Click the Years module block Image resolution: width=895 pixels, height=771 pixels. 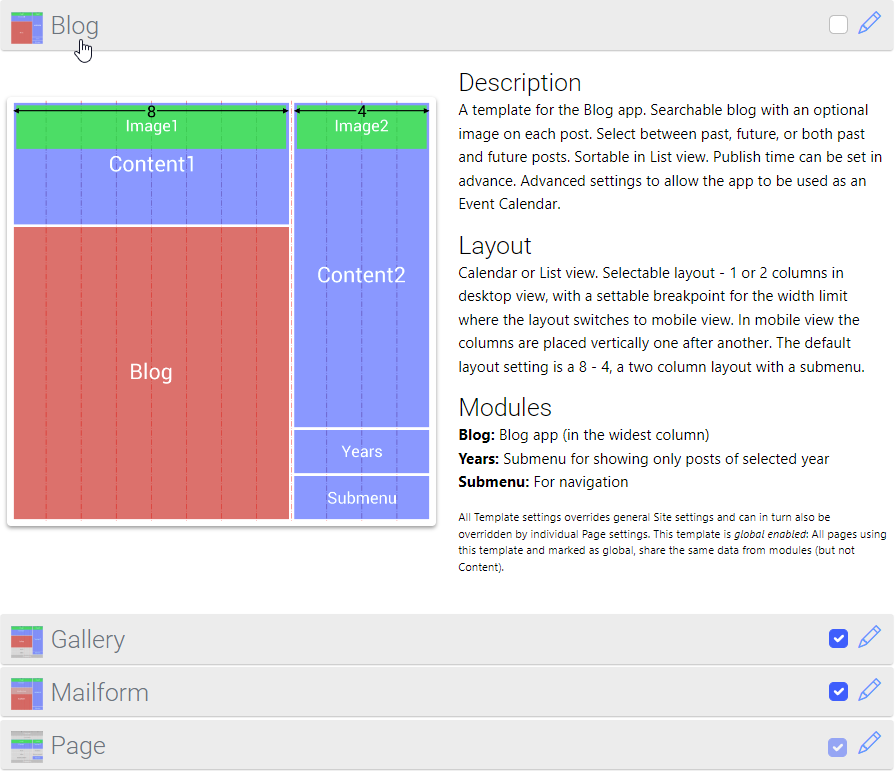(361, 452)
